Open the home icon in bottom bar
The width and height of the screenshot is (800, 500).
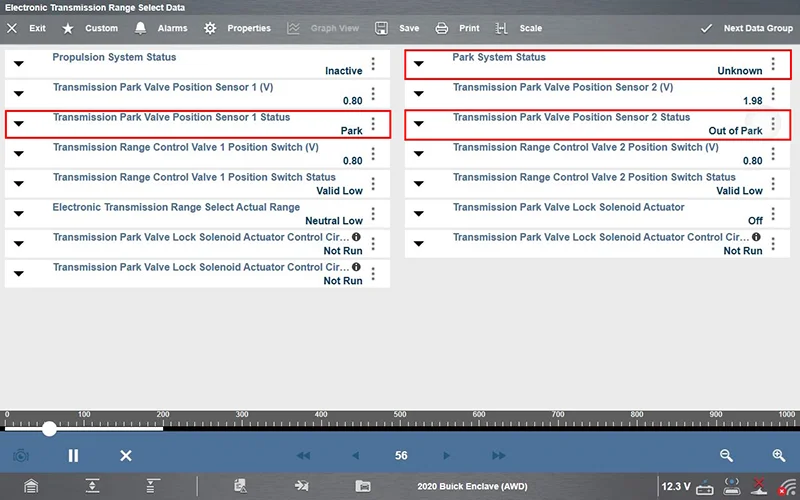point(32,486)
